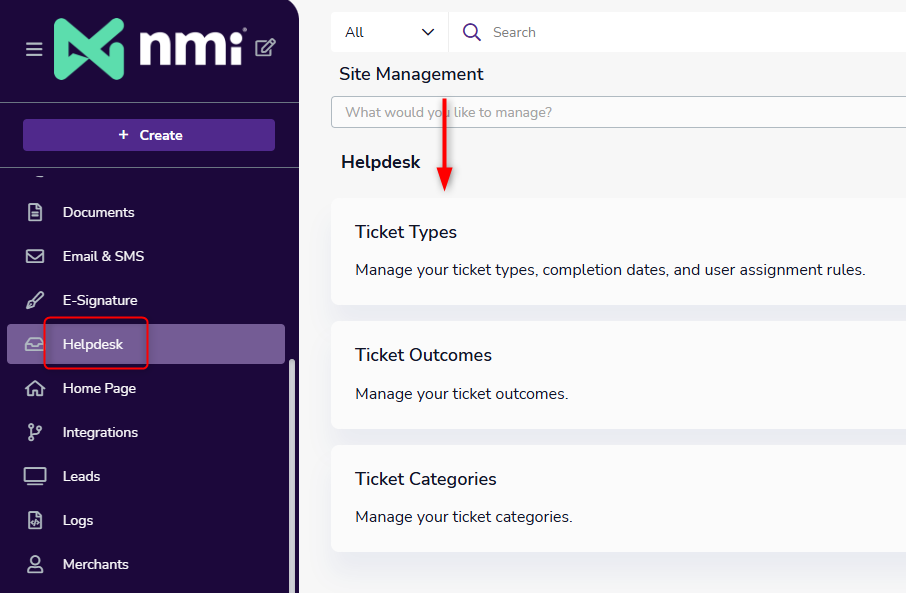Click the Integrations branch icon
The height and width of the screenshot is (593, 906).
tap(35, 432)
